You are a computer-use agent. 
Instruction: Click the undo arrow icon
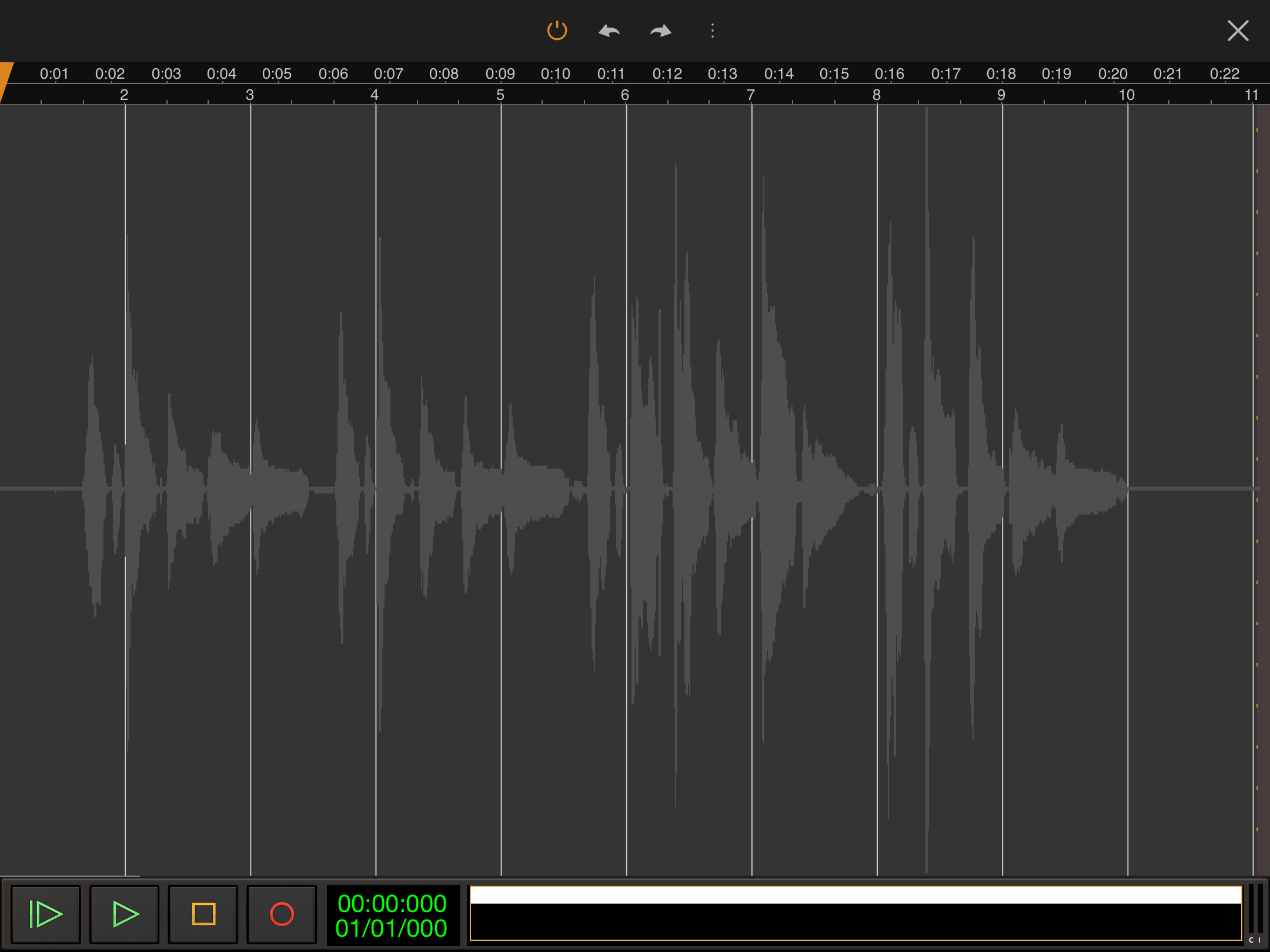(609, 31)
